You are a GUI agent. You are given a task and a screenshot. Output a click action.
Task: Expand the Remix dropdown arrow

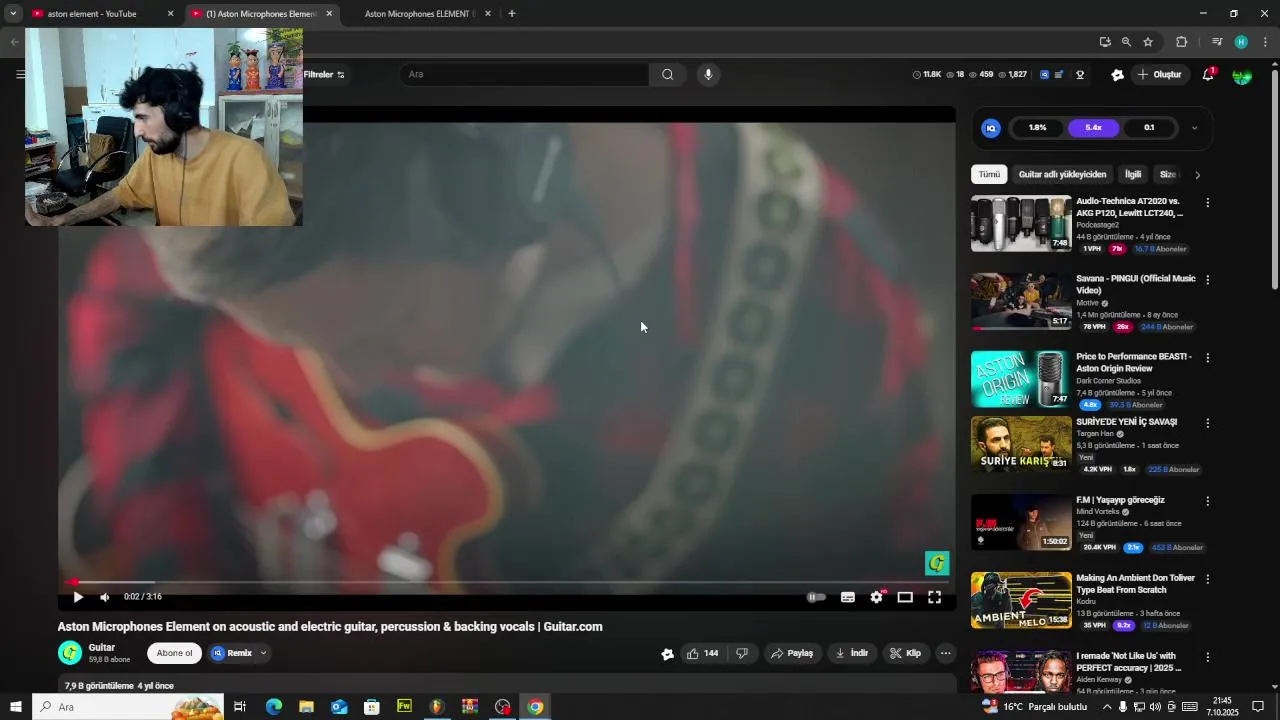(263, 653)
